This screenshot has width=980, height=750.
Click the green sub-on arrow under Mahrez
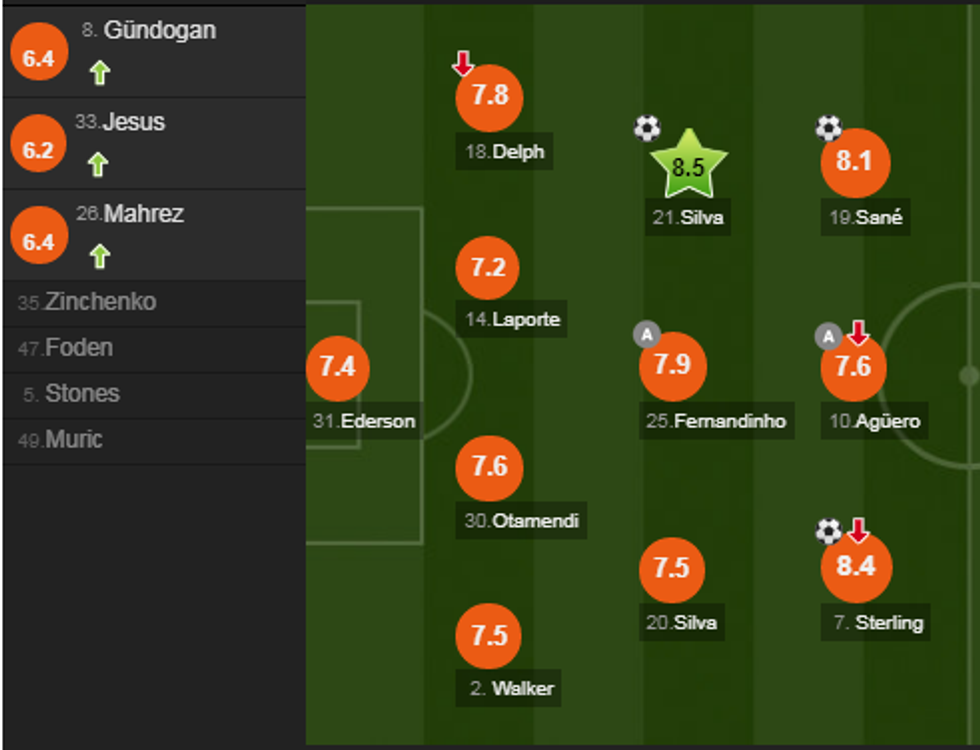pos(98,256)
